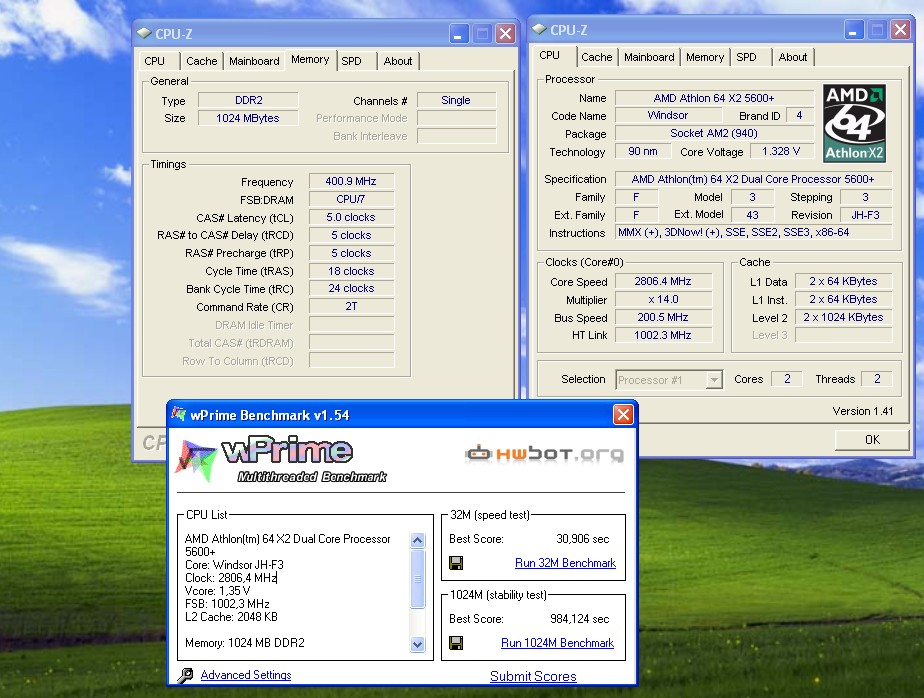Click 'Core: Windsor JH-F3' line in CPU List

pyautogui.click(x=234, y=565)
